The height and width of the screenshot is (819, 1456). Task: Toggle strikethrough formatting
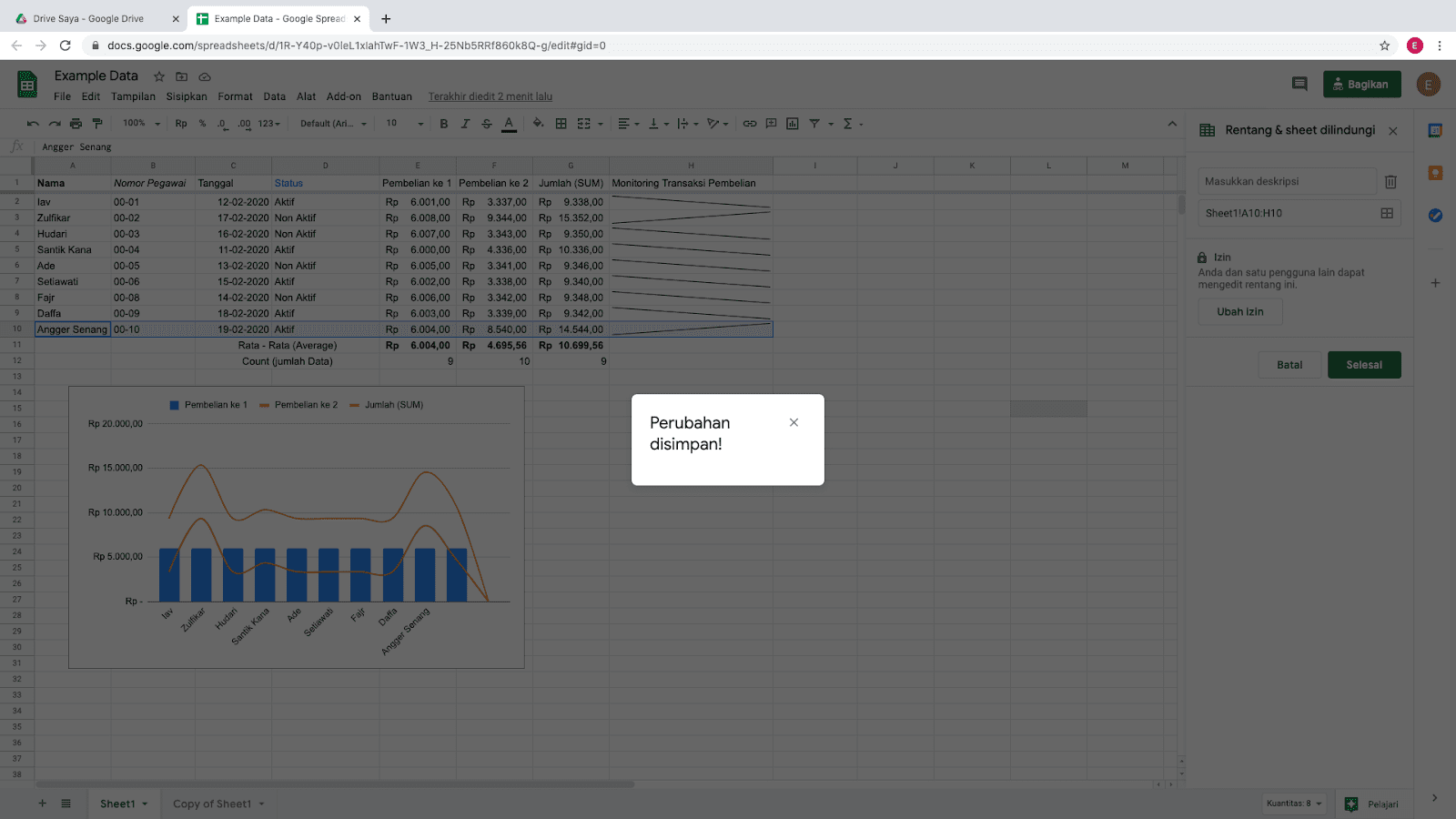coord(487,124)
